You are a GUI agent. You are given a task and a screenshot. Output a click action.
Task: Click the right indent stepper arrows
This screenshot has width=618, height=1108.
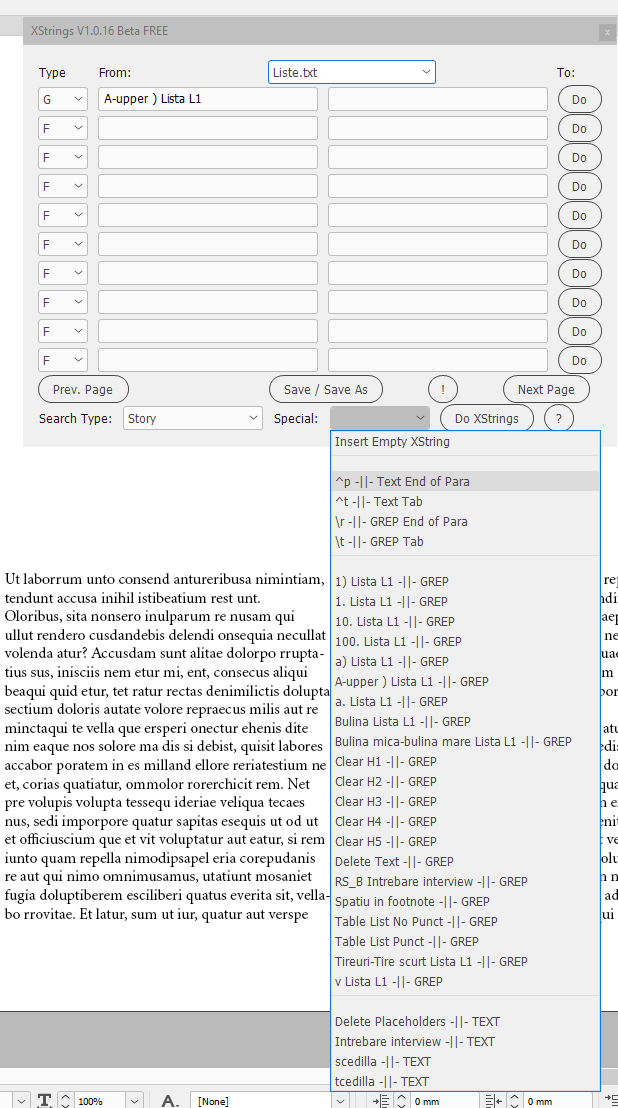click(x=515, y=1101)
